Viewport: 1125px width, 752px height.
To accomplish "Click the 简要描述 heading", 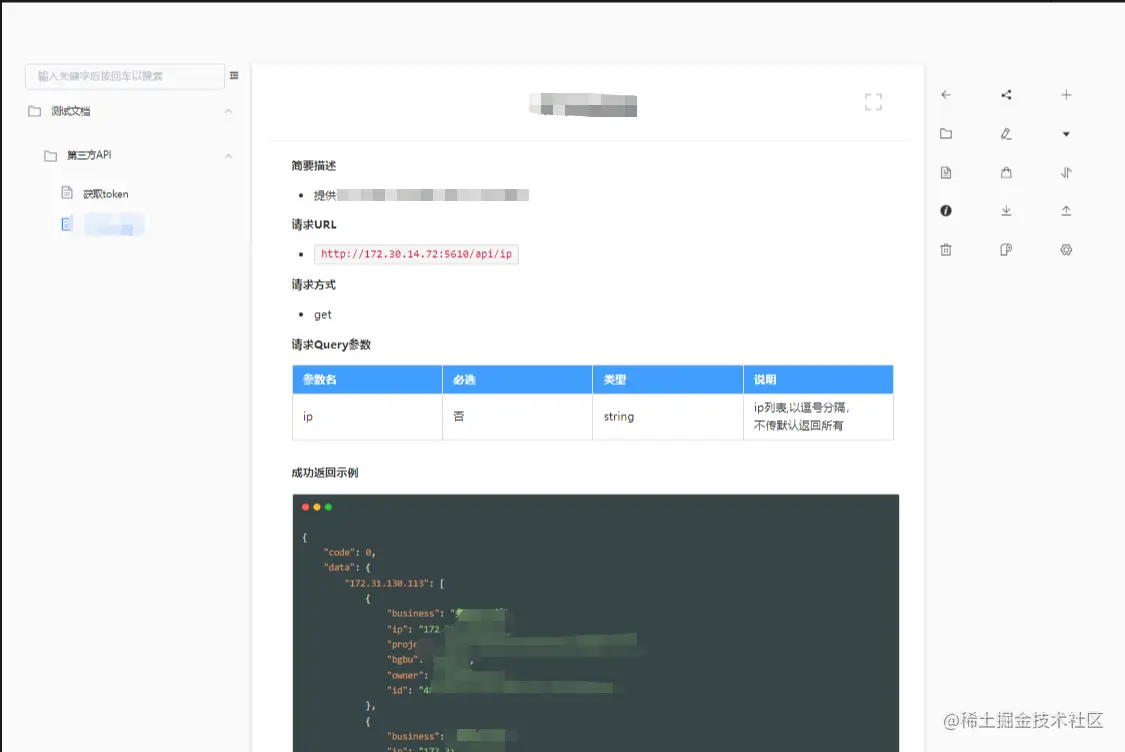I will pyautogui.click(x=314, y=166).
